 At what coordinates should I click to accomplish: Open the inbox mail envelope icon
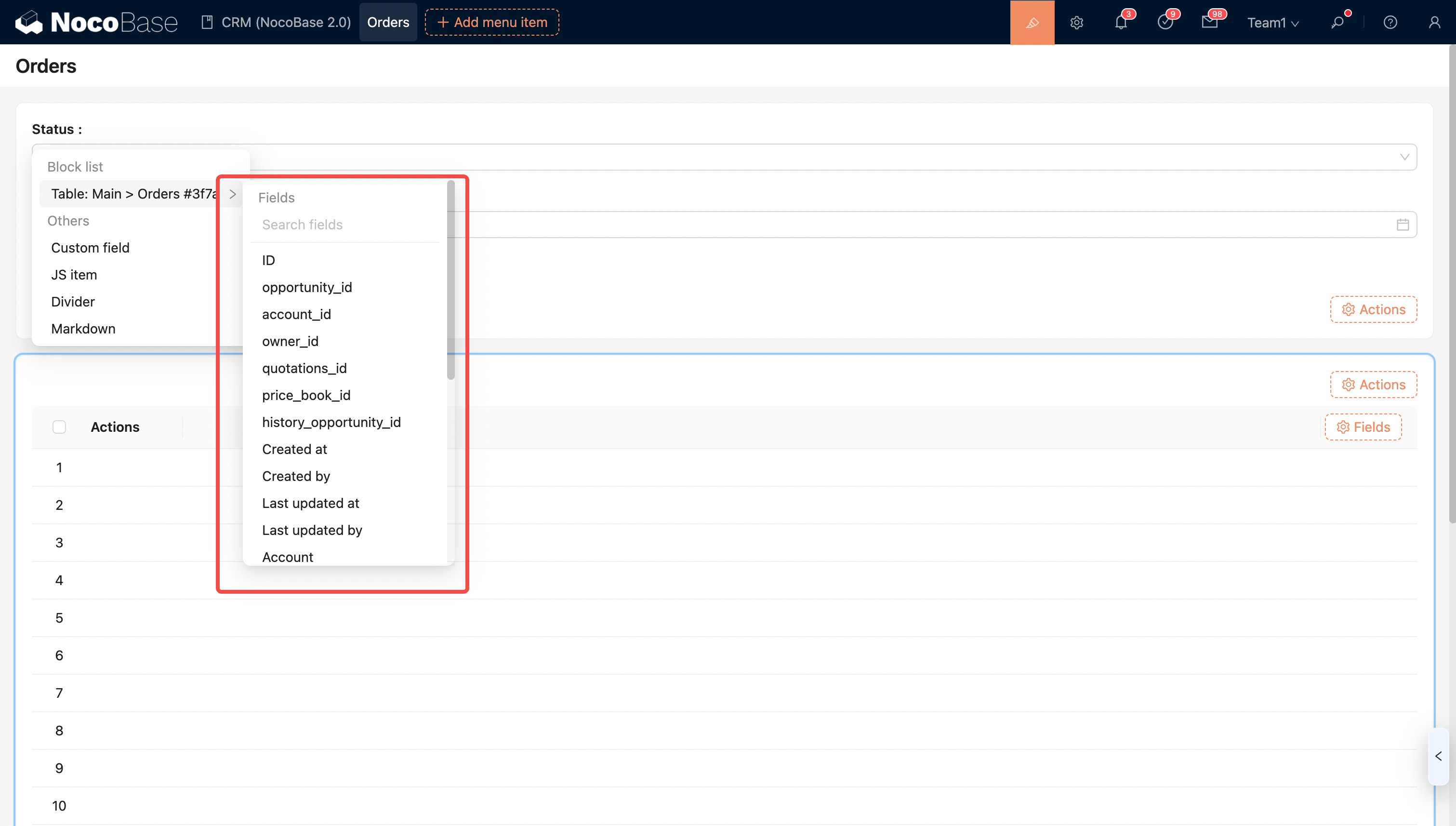tap(1209, 22)
